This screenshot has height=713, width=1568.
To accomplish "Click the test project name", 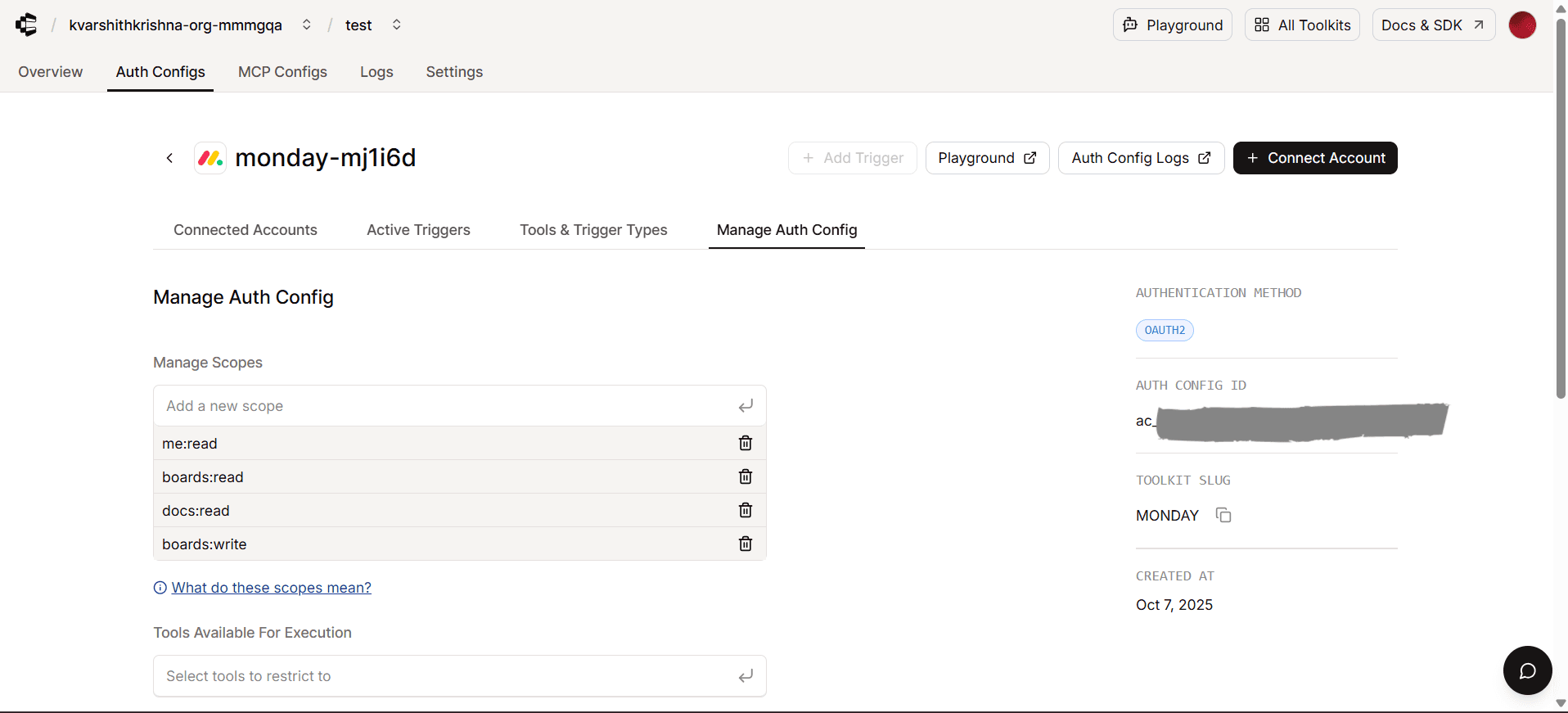I will tap(358, 25).
